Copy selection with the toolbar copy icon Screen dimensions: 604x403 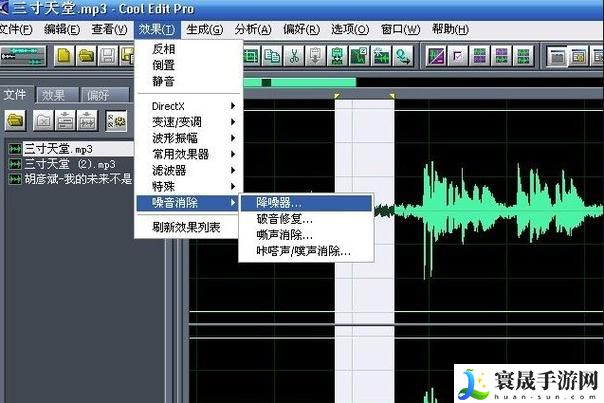(272, 56)
